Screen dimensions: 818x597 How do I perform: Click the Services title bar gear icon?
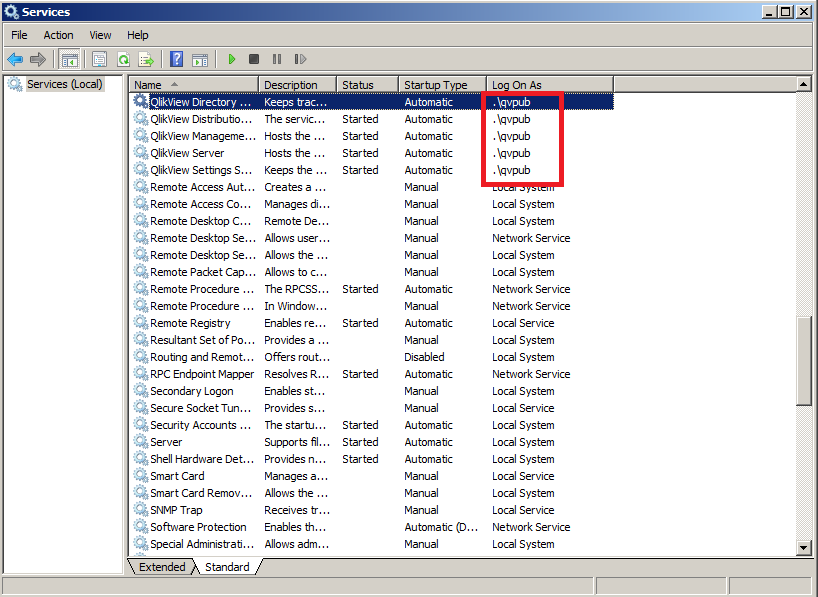click(11, 11)
